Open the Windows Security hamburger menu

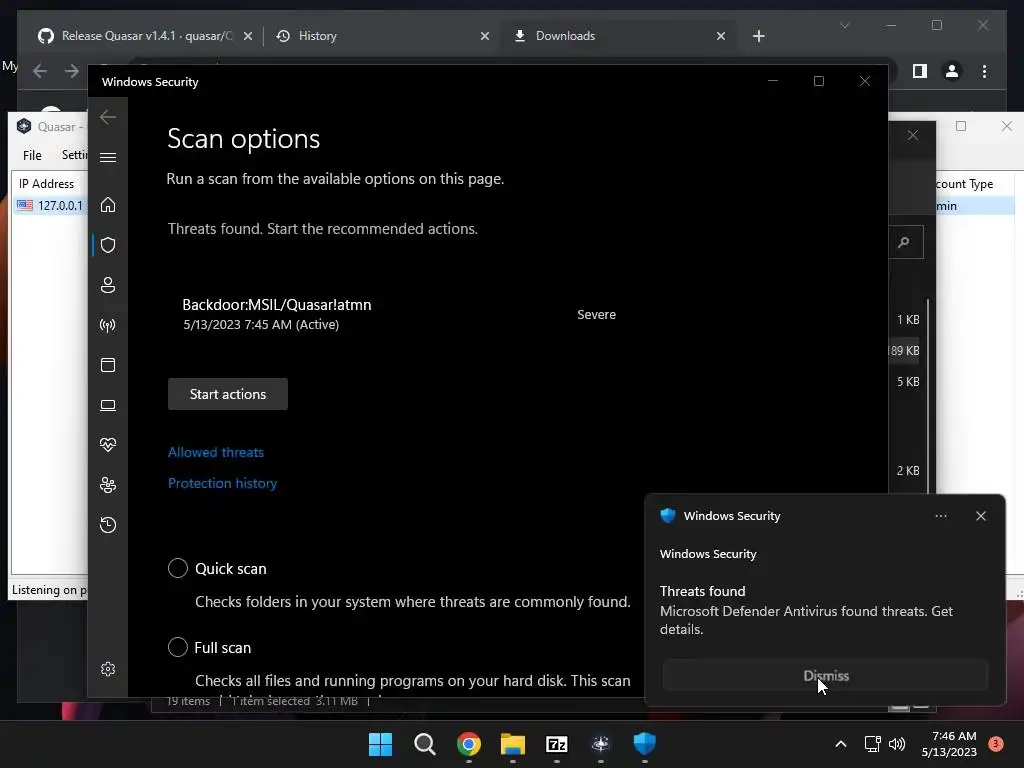(x=108, y=157)
